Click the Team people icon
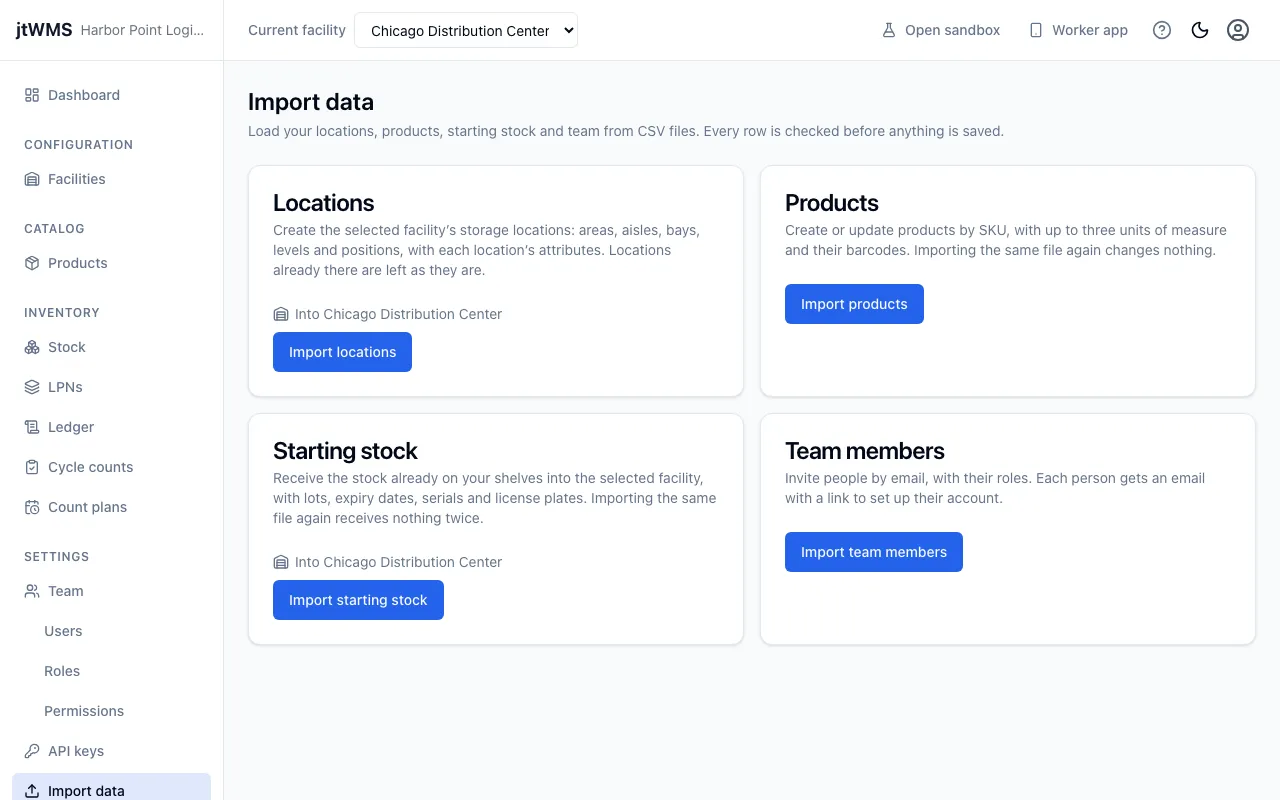 [32, 591]
